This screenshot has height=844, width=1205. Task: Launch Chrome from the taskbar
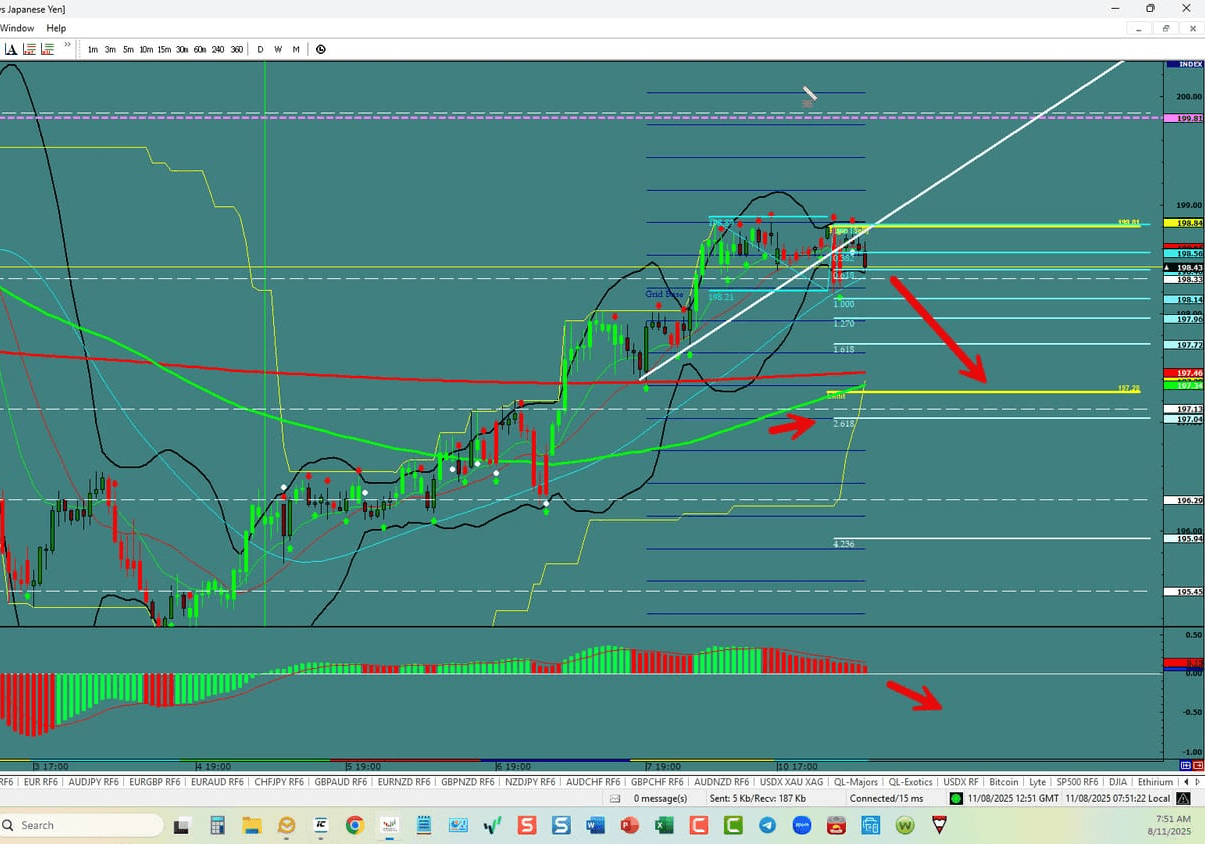(354, 825)
